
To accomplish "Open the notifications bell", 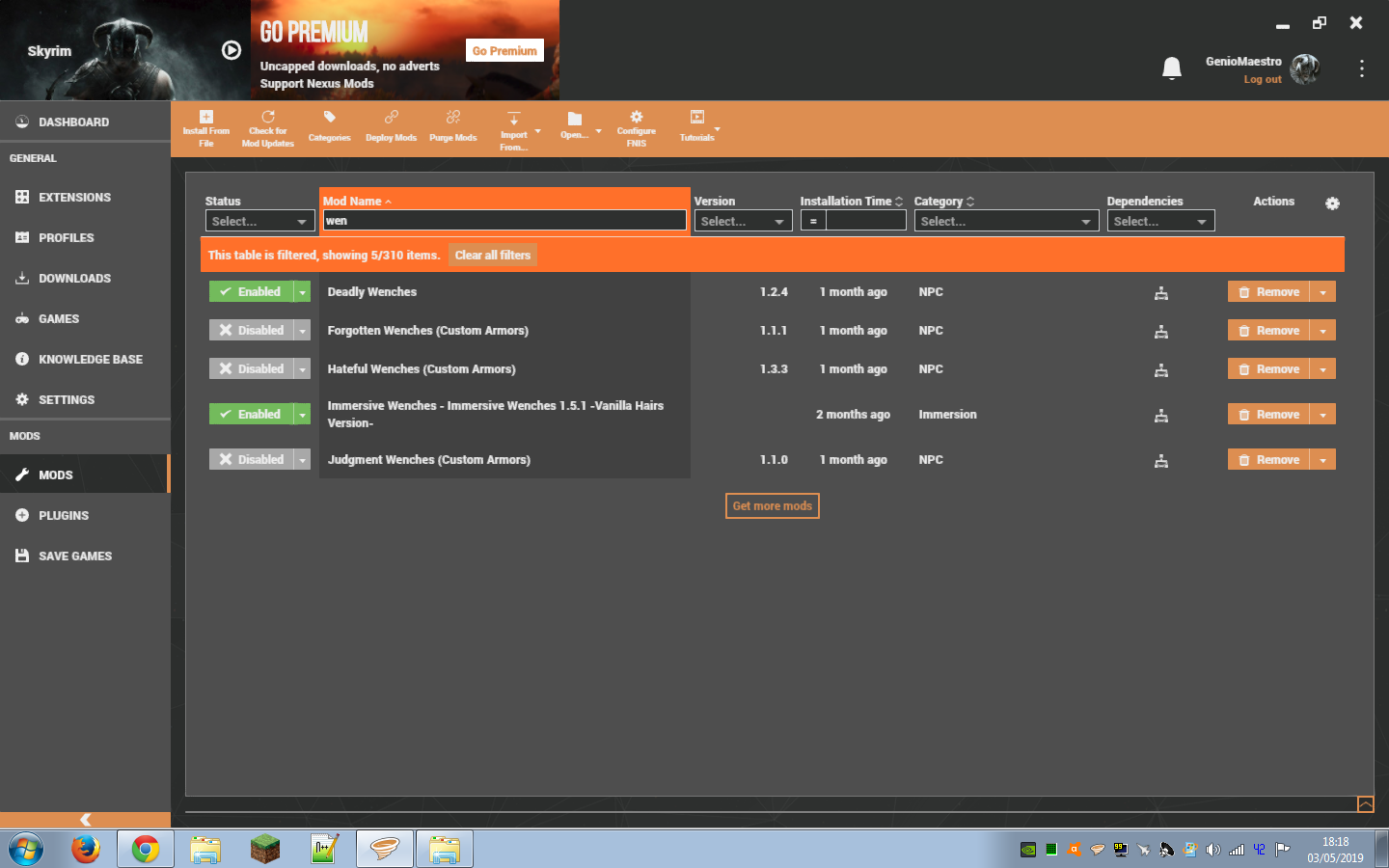I will coord(1172,68).
